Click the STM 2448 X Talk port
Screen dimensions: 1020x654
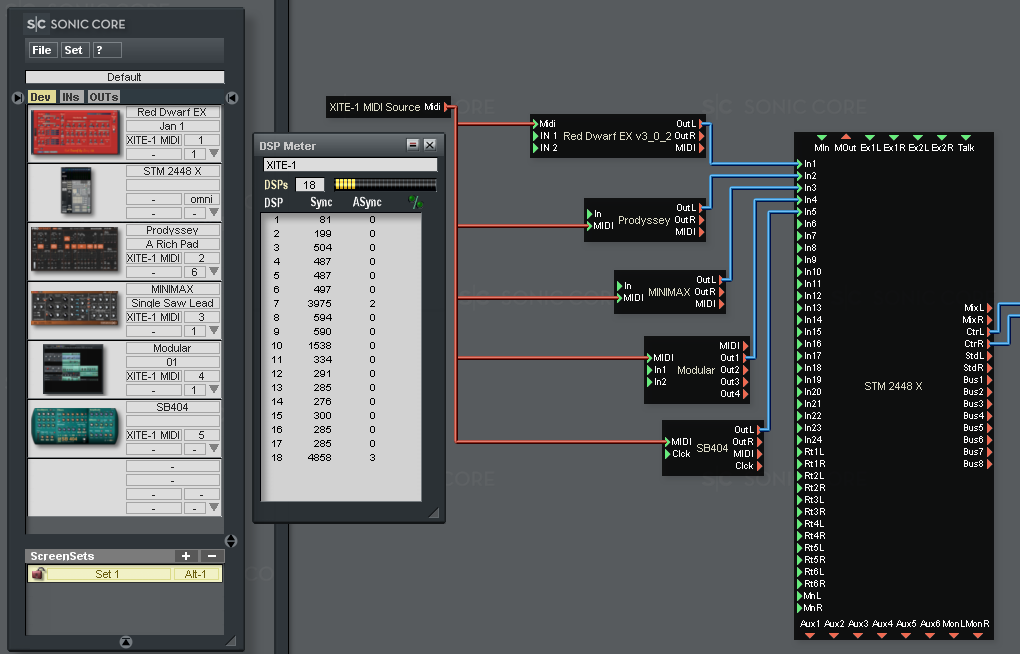pyautogui.click(x=966, y=137)
